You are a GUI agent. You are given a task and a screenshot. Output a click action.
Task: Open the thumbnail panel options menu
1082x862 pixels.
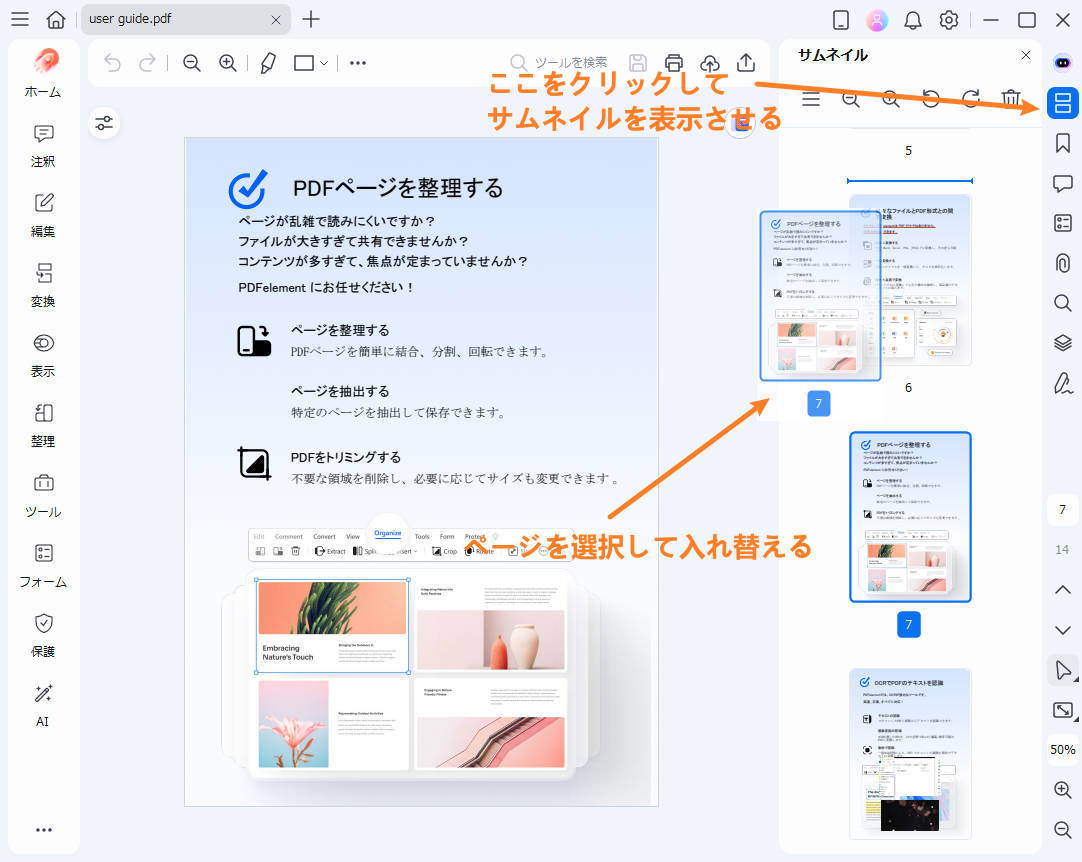[811, 99]
